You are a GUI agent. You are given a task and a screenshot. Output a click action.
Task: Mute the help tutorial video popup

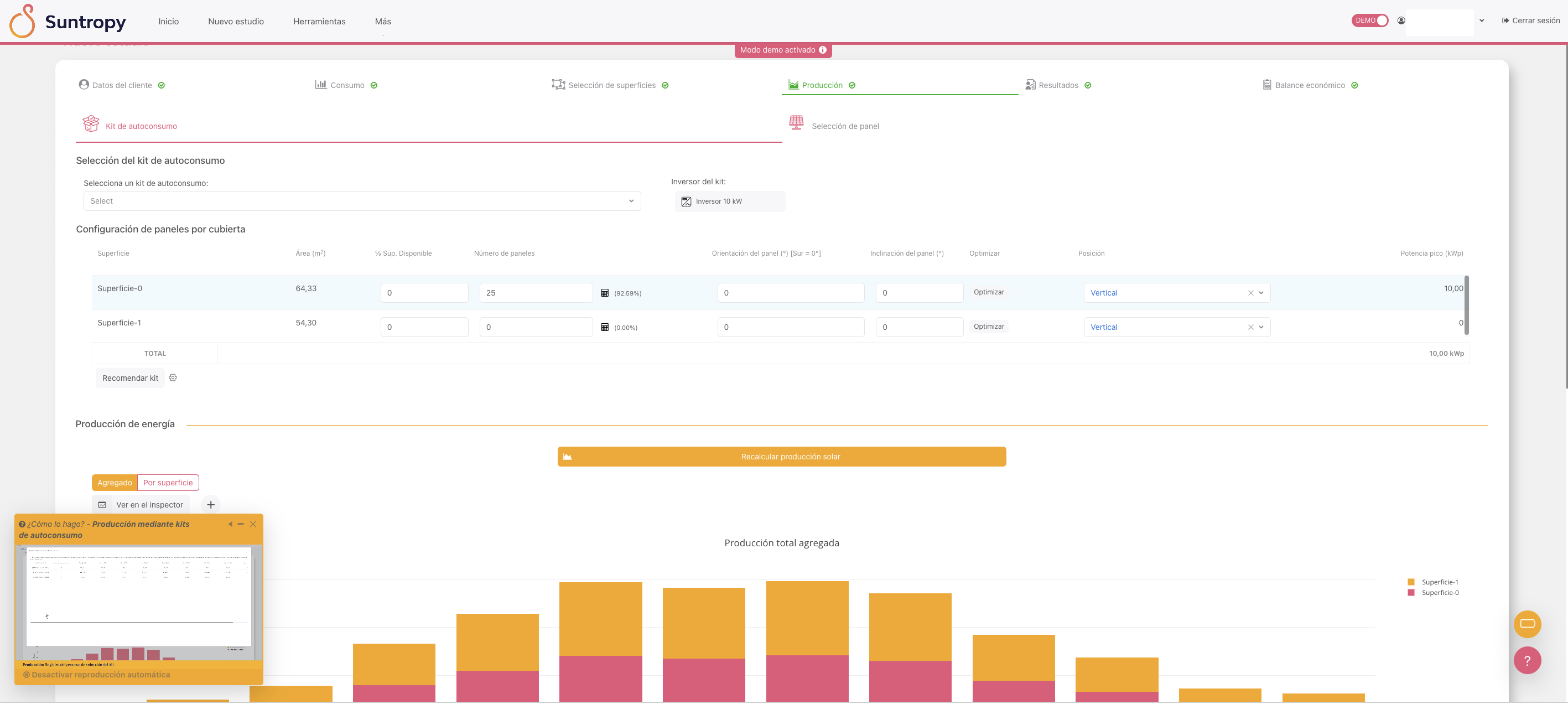tap(230, 524)
